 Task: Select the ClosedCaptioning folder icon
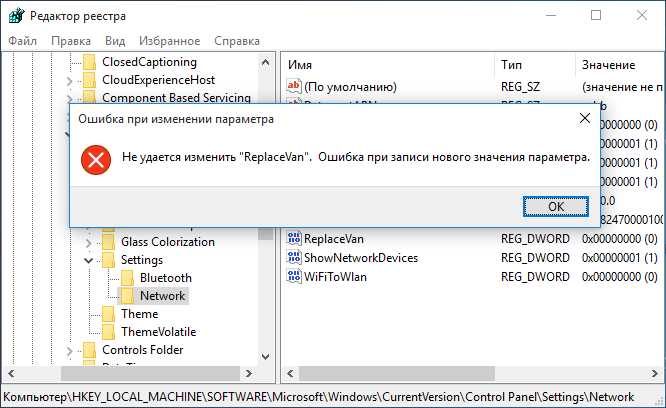(89, 62)
